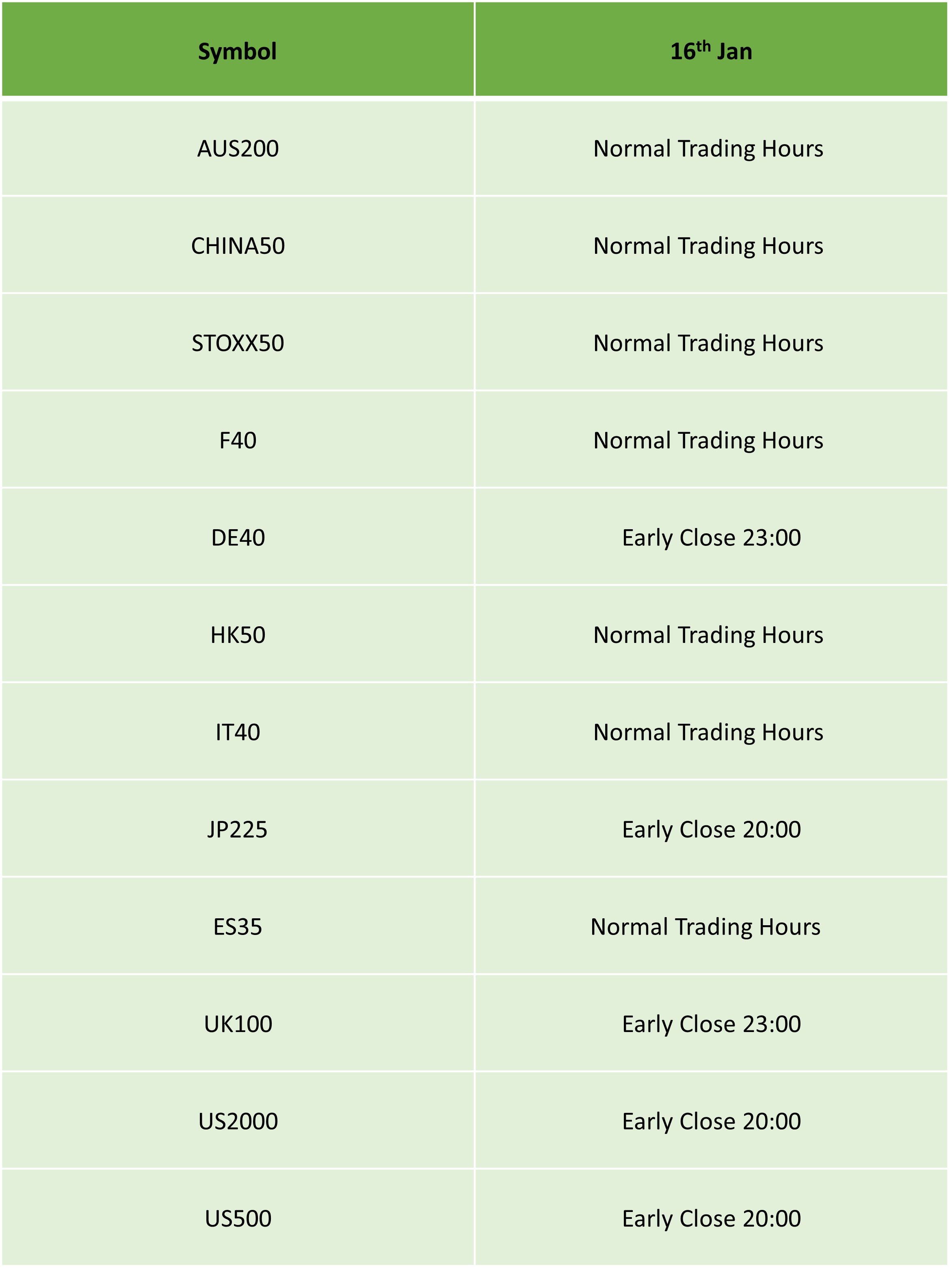Click AUS200's Normal Trading Hours cell
The image size is (952, 1268).
click(711, 149)
